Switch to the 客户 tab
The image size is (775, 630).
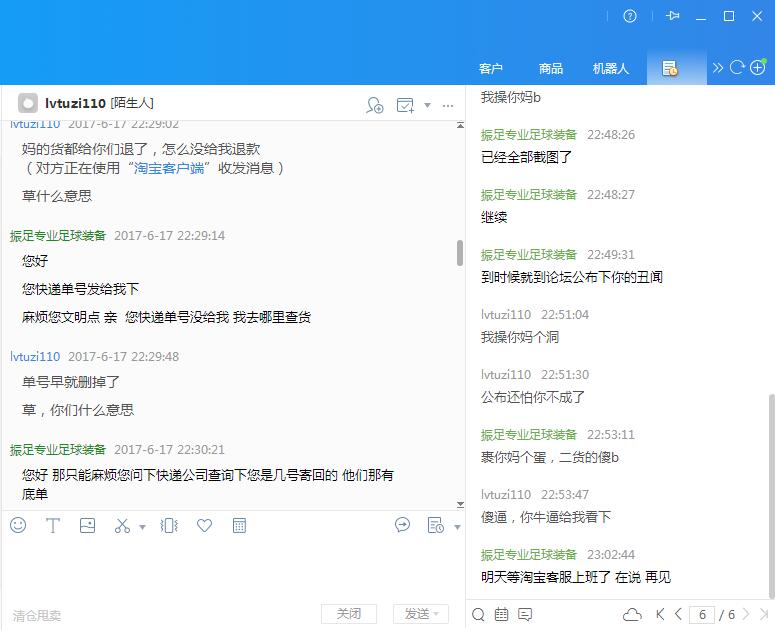point(490,68)
